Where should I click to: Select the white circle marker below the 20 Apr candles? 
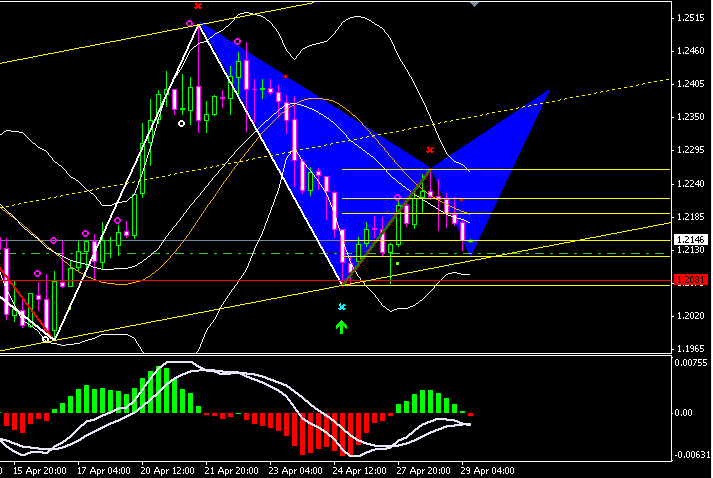pyautogui.click(x=181, y=123)
